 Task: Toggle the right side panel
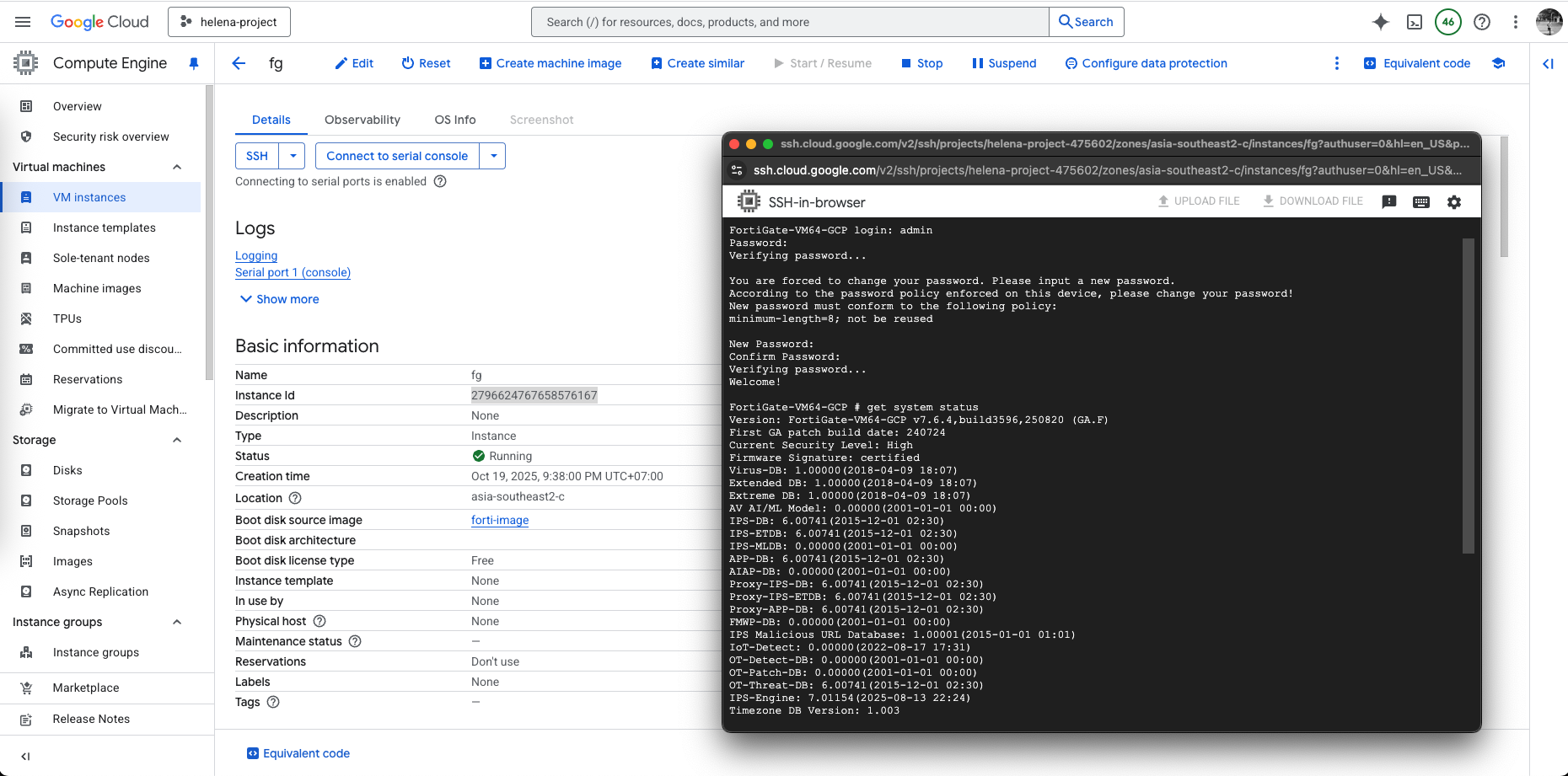(x=1548, y=63)
